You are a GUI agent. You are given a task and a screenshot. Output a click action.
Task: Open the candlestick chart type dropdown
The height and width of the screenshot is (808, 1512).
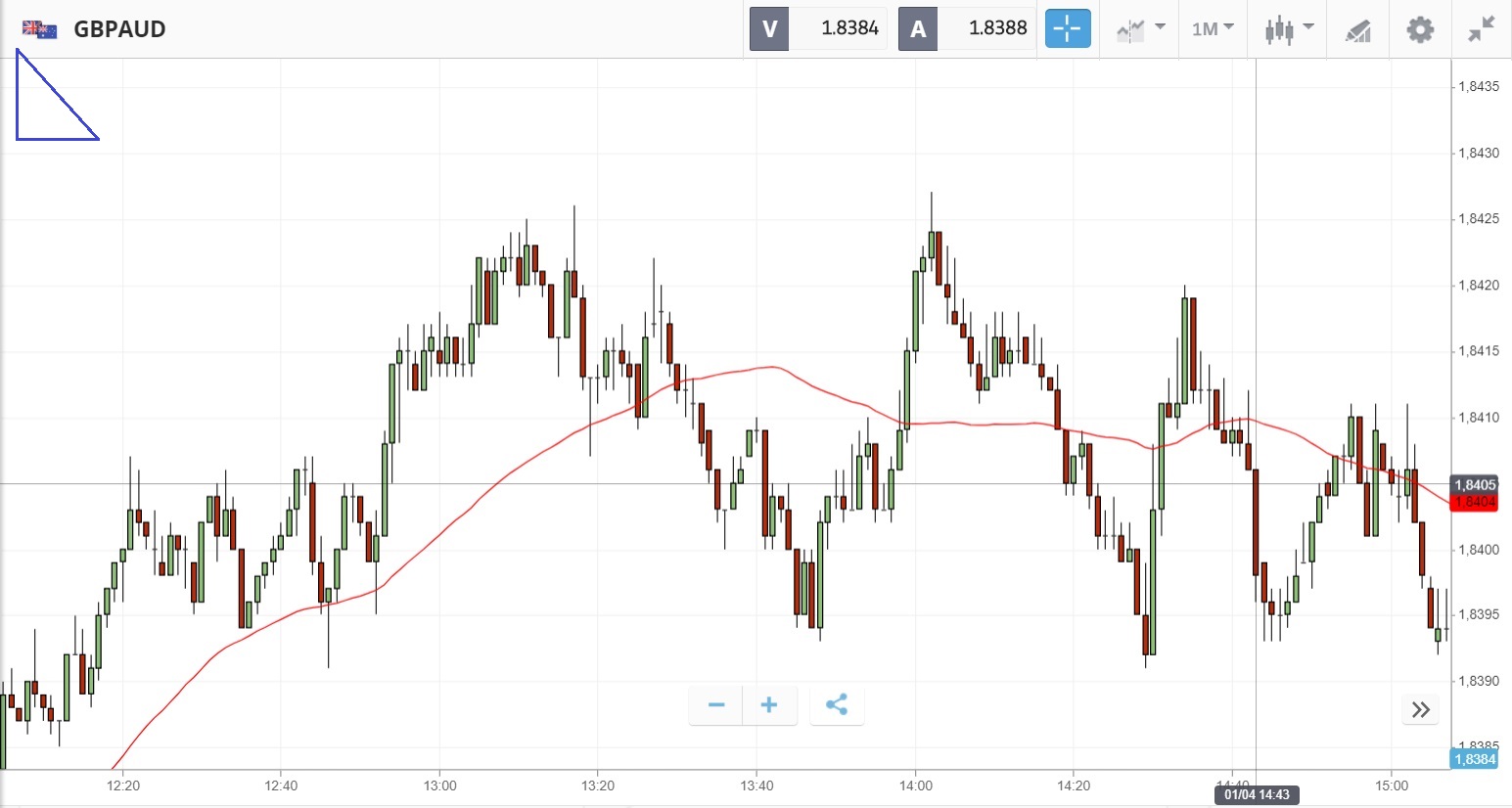click(x=1287, y=29)
